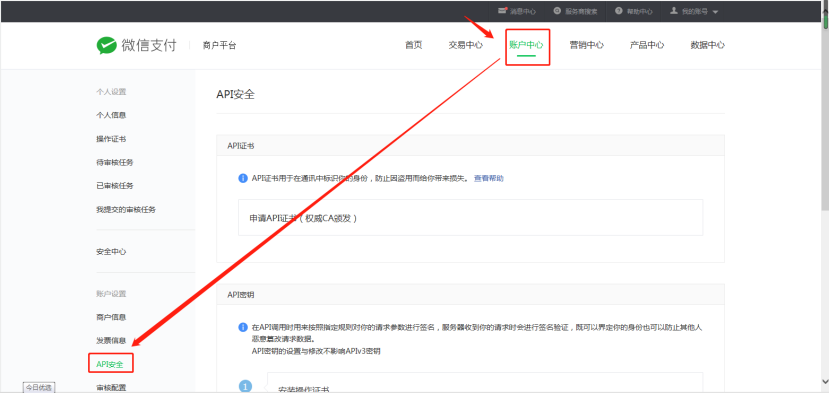830x394 pixels.
Task: Click the 我的账号 user silhouette icon
Action: tap(674, 11)
